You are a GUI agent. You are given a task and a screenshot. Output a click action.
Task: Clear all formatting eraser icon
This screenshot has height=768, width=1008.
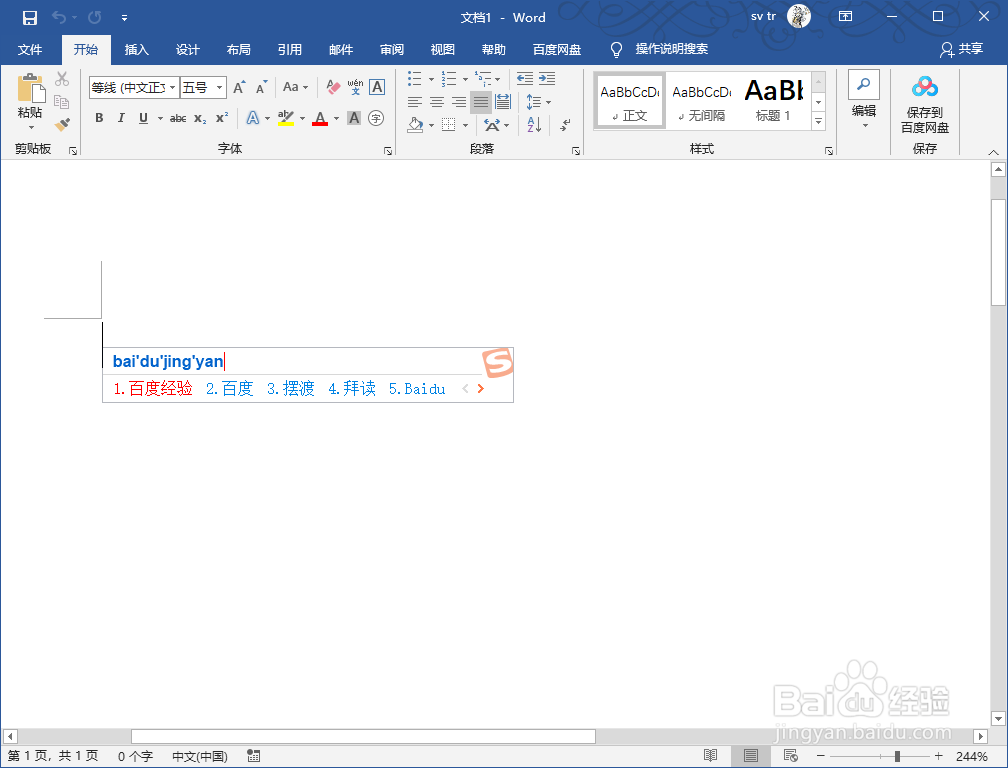coord(333,87)
